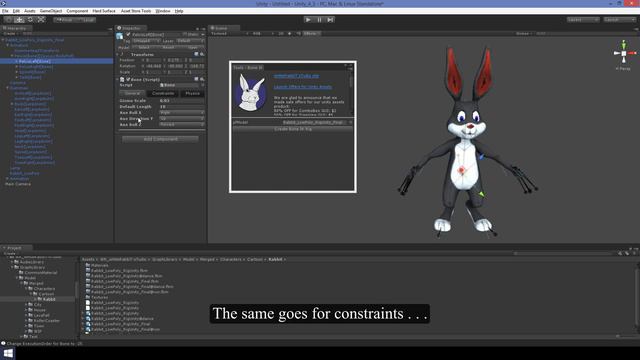
Task: Select the highlighted PelvisLeft bone in Hierarchy
Action: [x=35, y=61]
